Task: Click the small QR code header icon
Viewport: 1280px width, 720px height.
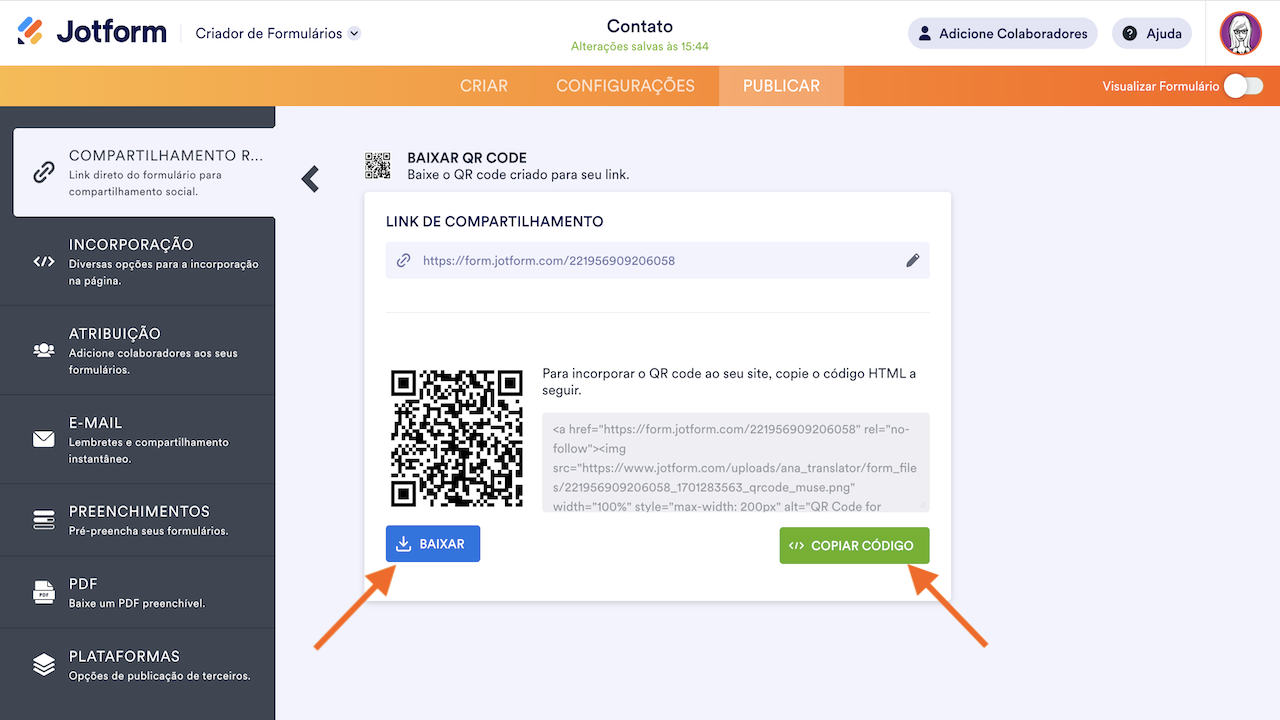Action: pos(378,166)
